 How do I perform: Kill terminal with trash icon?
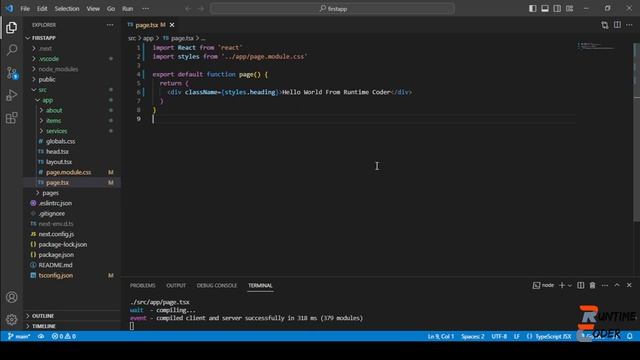(x=592, y=285)
